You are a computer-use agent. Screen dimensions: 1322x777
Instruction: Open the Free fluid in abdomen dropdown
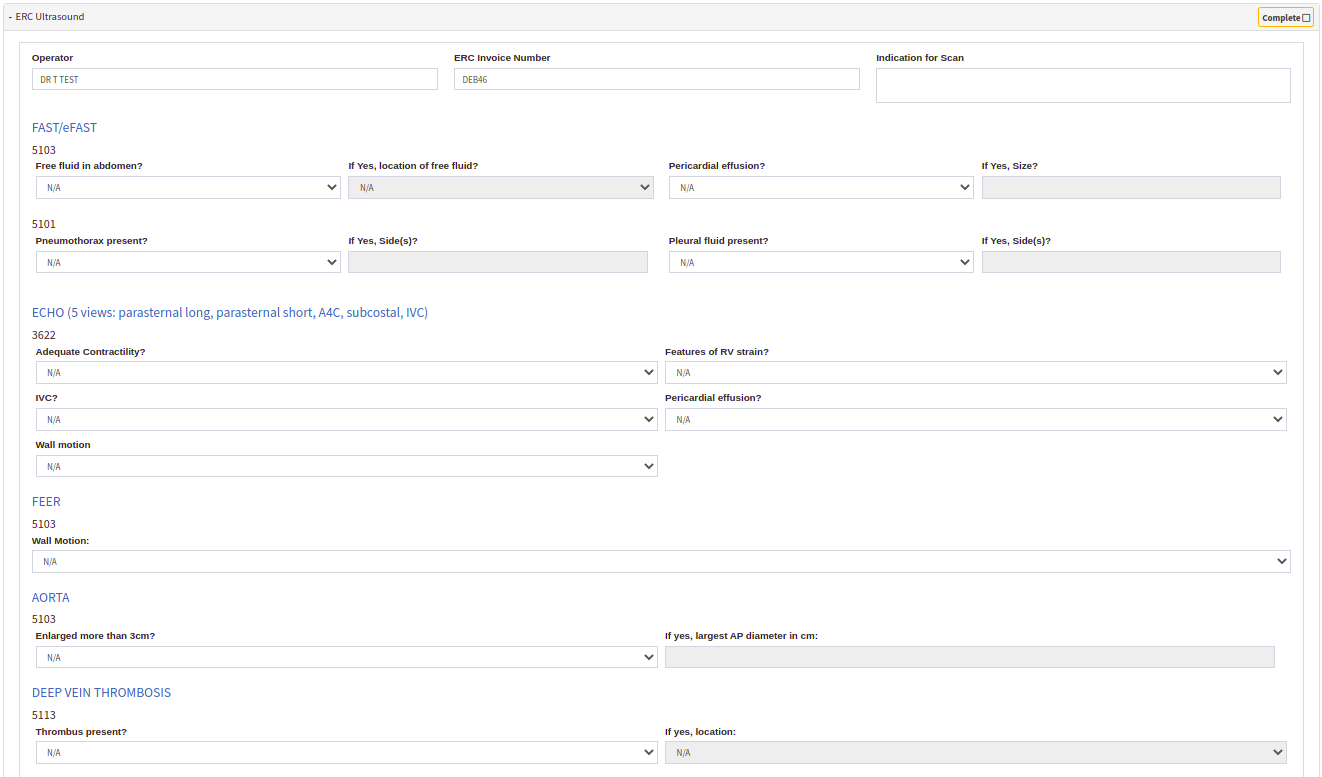[x=188, y=188]
